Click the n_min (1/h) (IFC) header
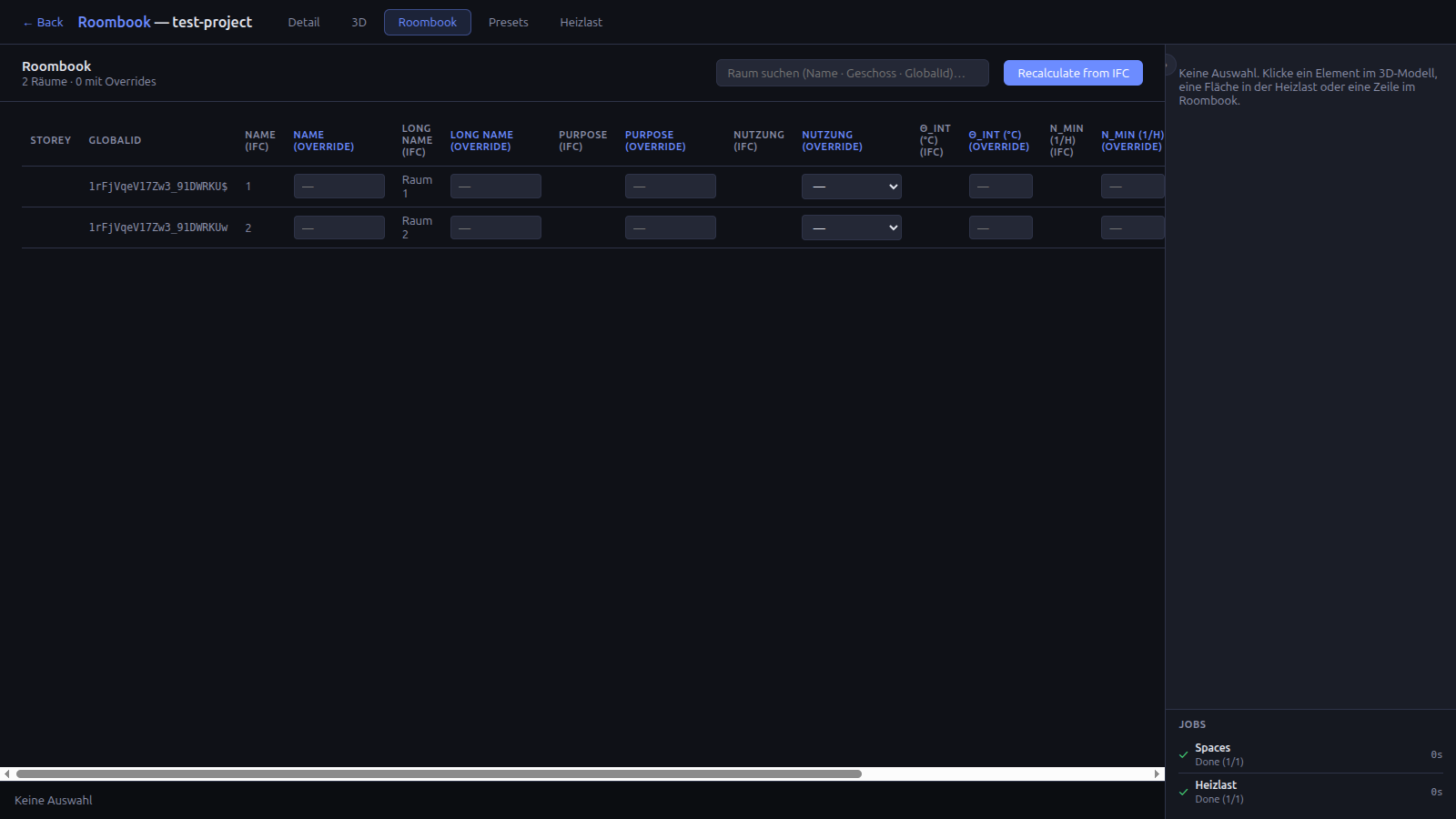 click(1066, 140)
